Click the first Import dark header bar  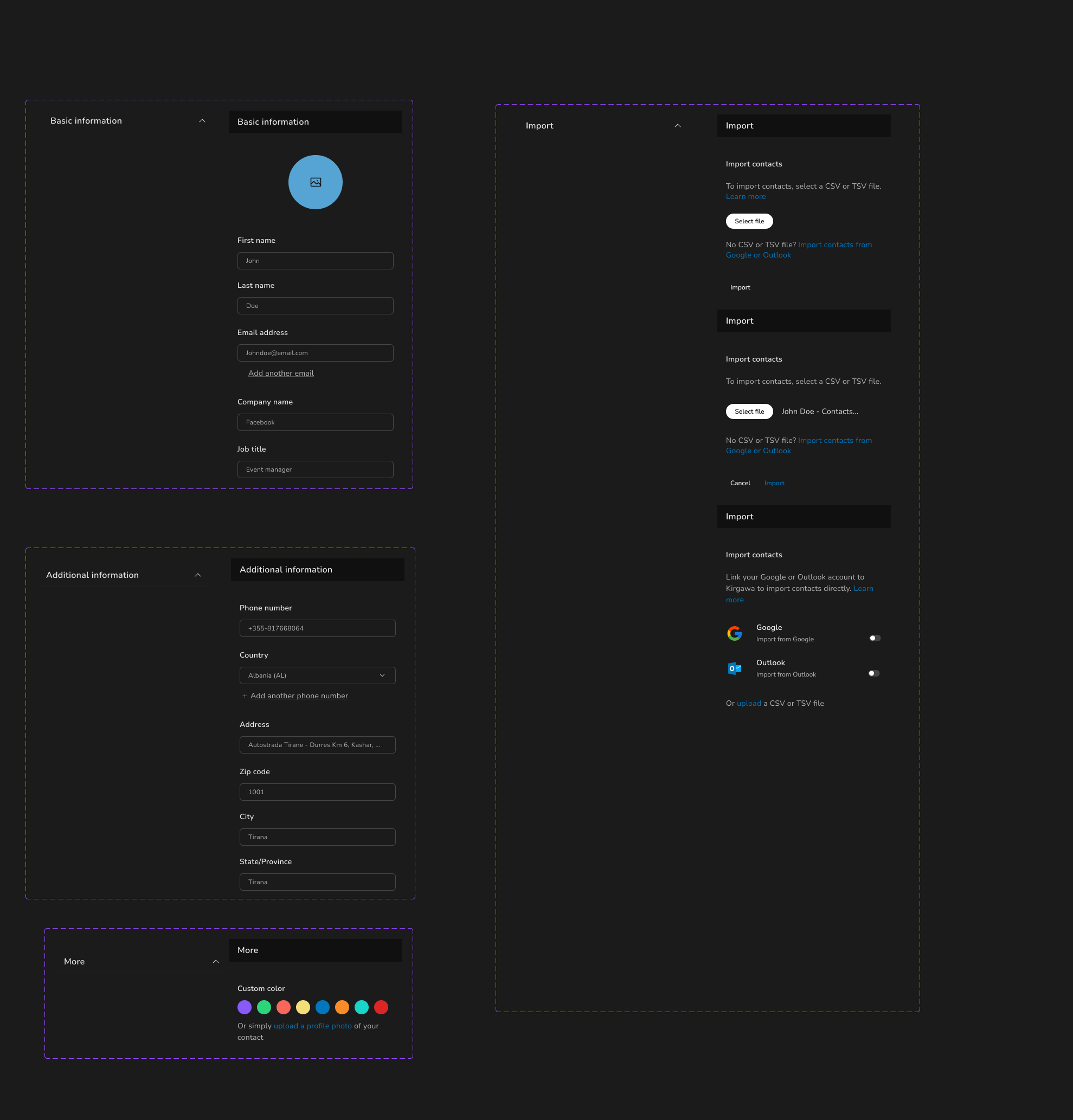(x=804, y=126)
